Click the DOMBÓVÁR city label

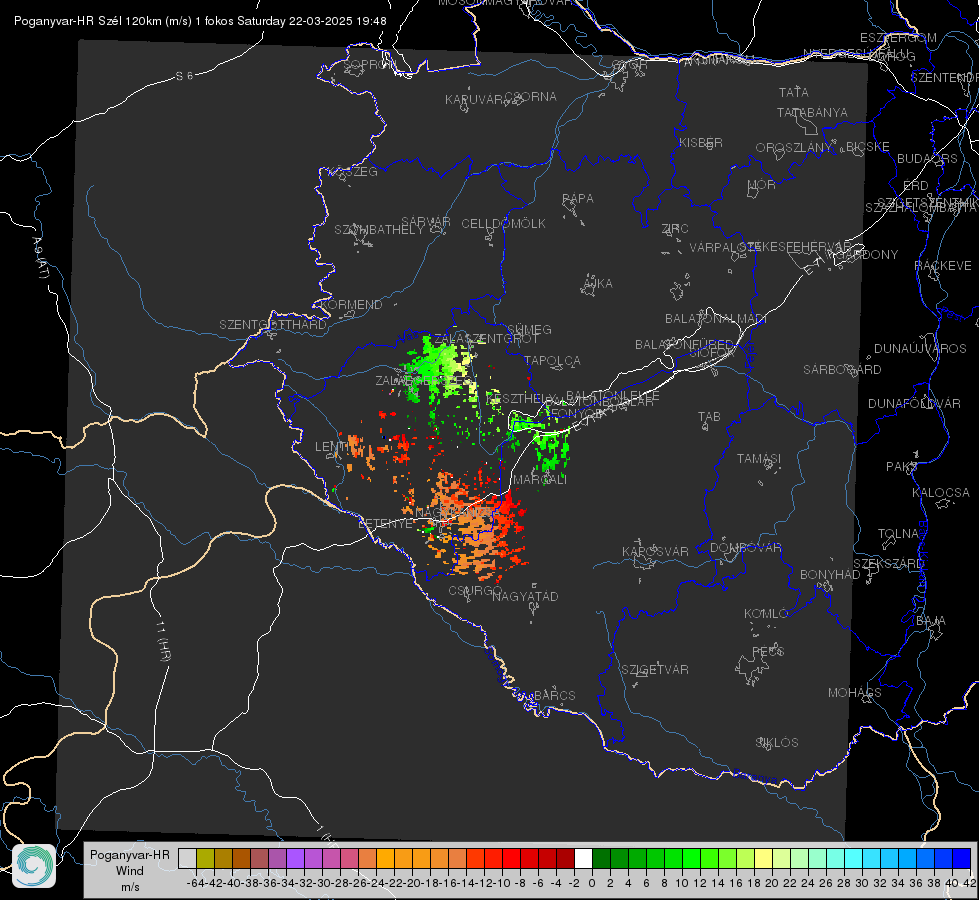click(745, 548)
